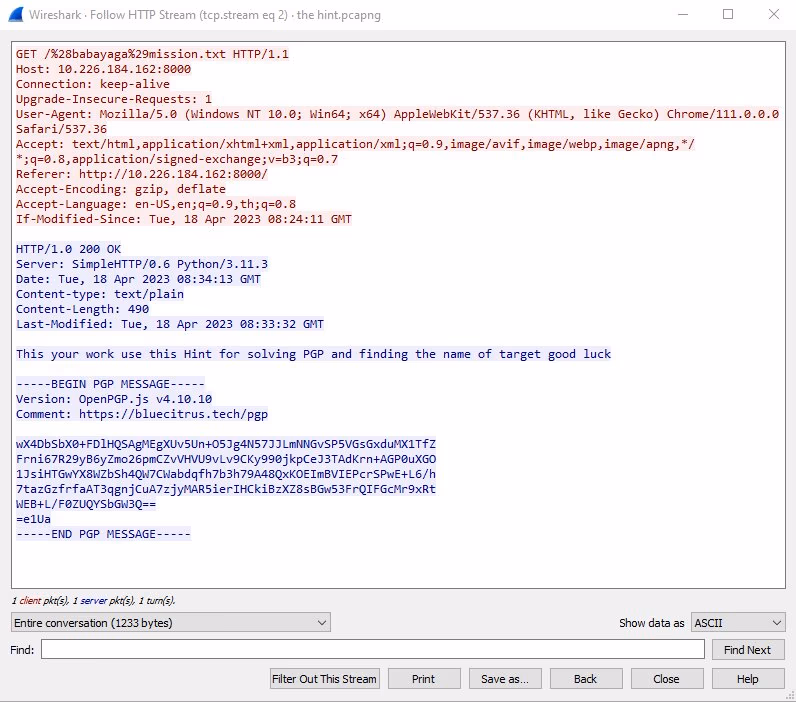Image resolution: width=796 pixels, height=702 pixels.
Task: Click the Version: OpenPGP.js v4.10.10 line
Action: (x=114, y=399)
